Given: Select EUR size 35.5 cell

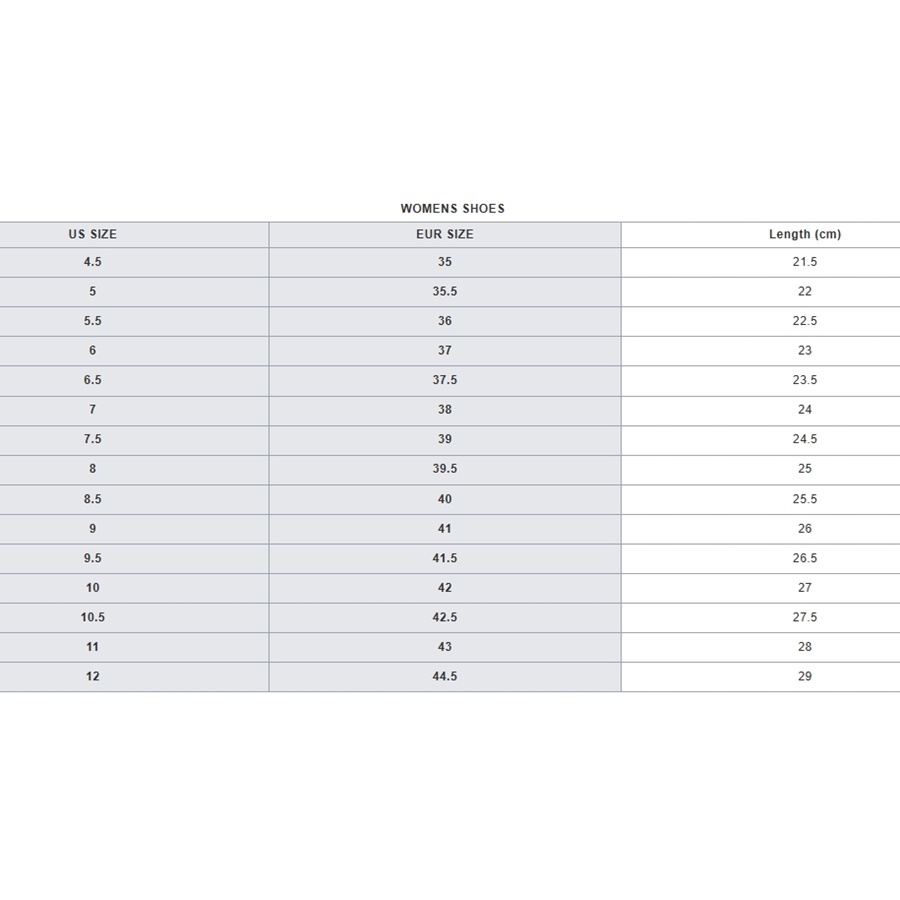Looking at the screenshot, I should [445, 292].
